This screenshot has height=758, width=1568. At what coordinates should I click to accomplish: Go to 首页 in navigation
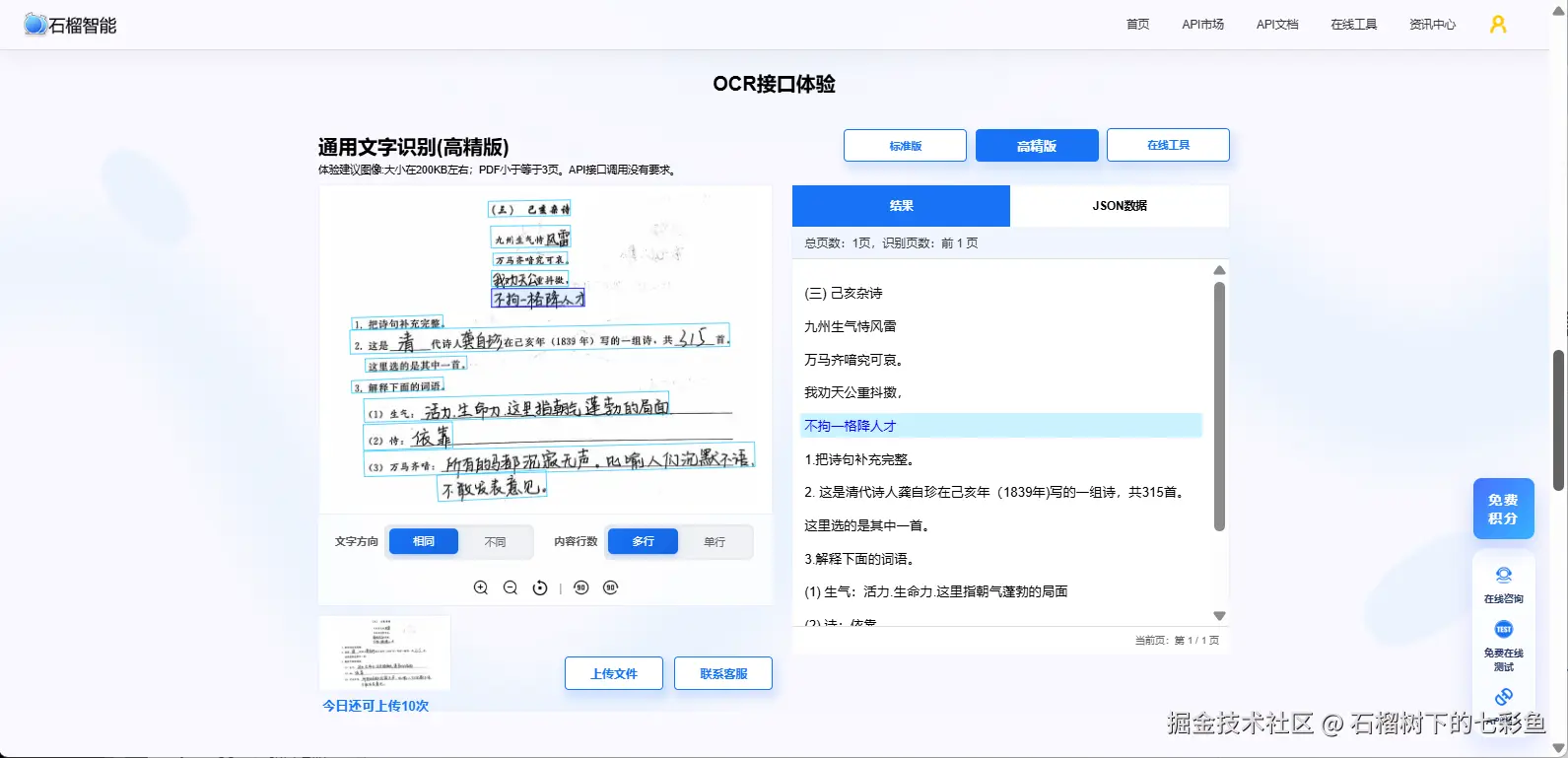click(x=1138, y=25)
